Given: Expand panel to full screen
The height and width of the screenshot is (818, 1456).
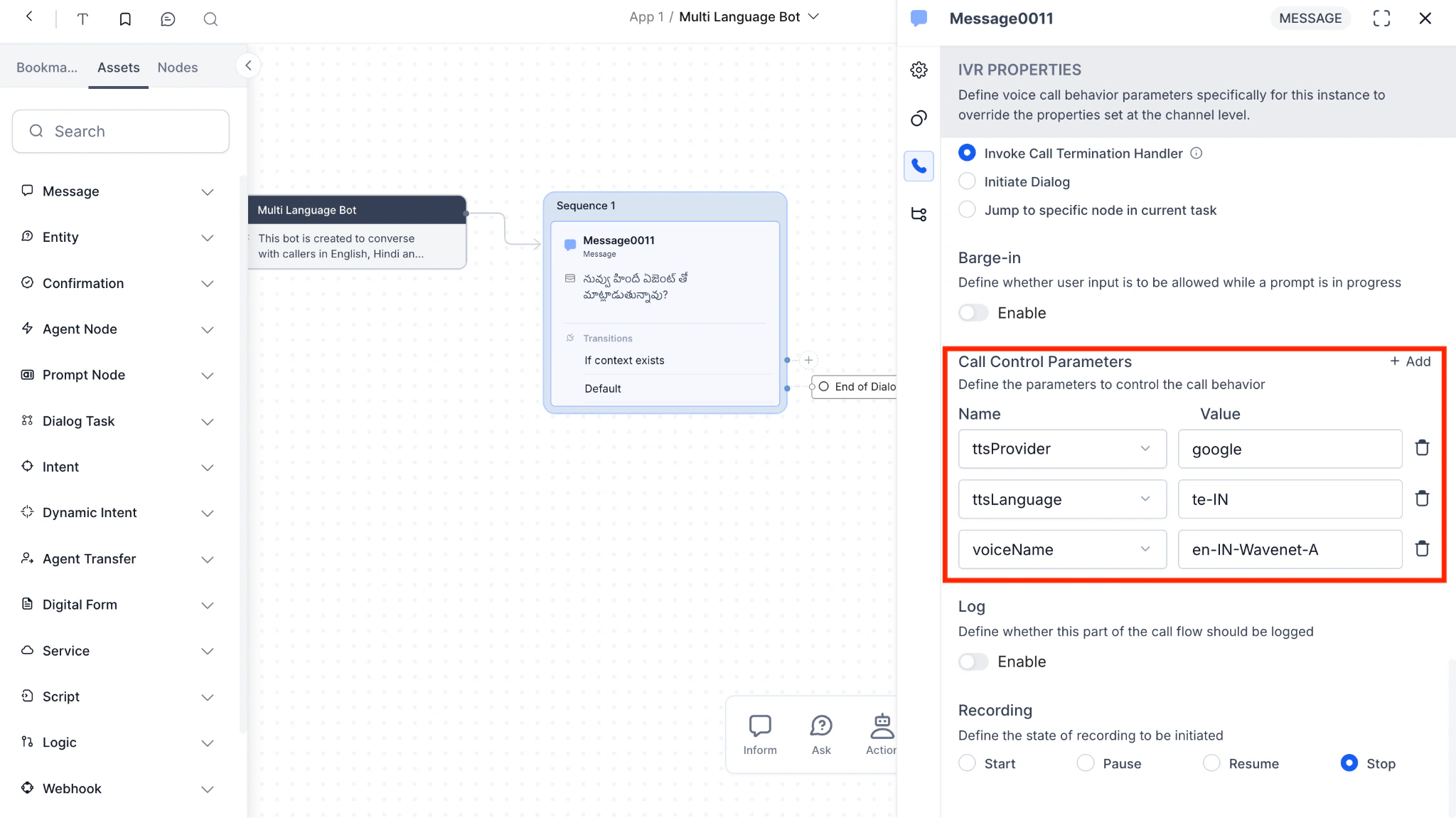Looking at the screenshot, I should click(1381, 18).
